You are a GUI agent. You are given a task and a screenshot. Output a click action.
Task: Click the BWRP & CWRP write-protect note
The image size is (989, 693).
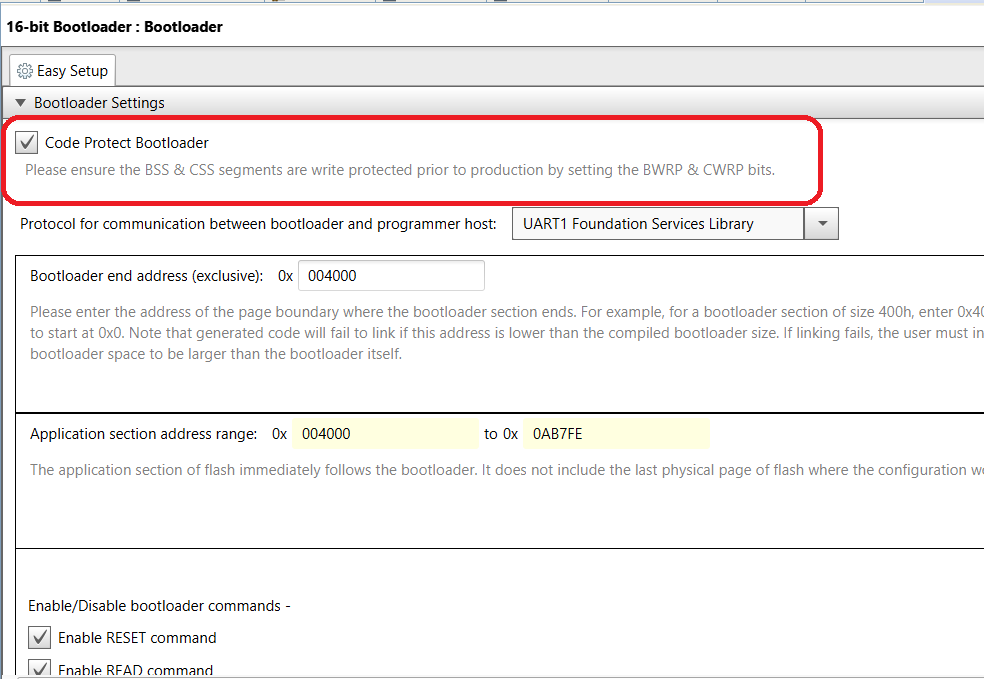tap(400, 170)
